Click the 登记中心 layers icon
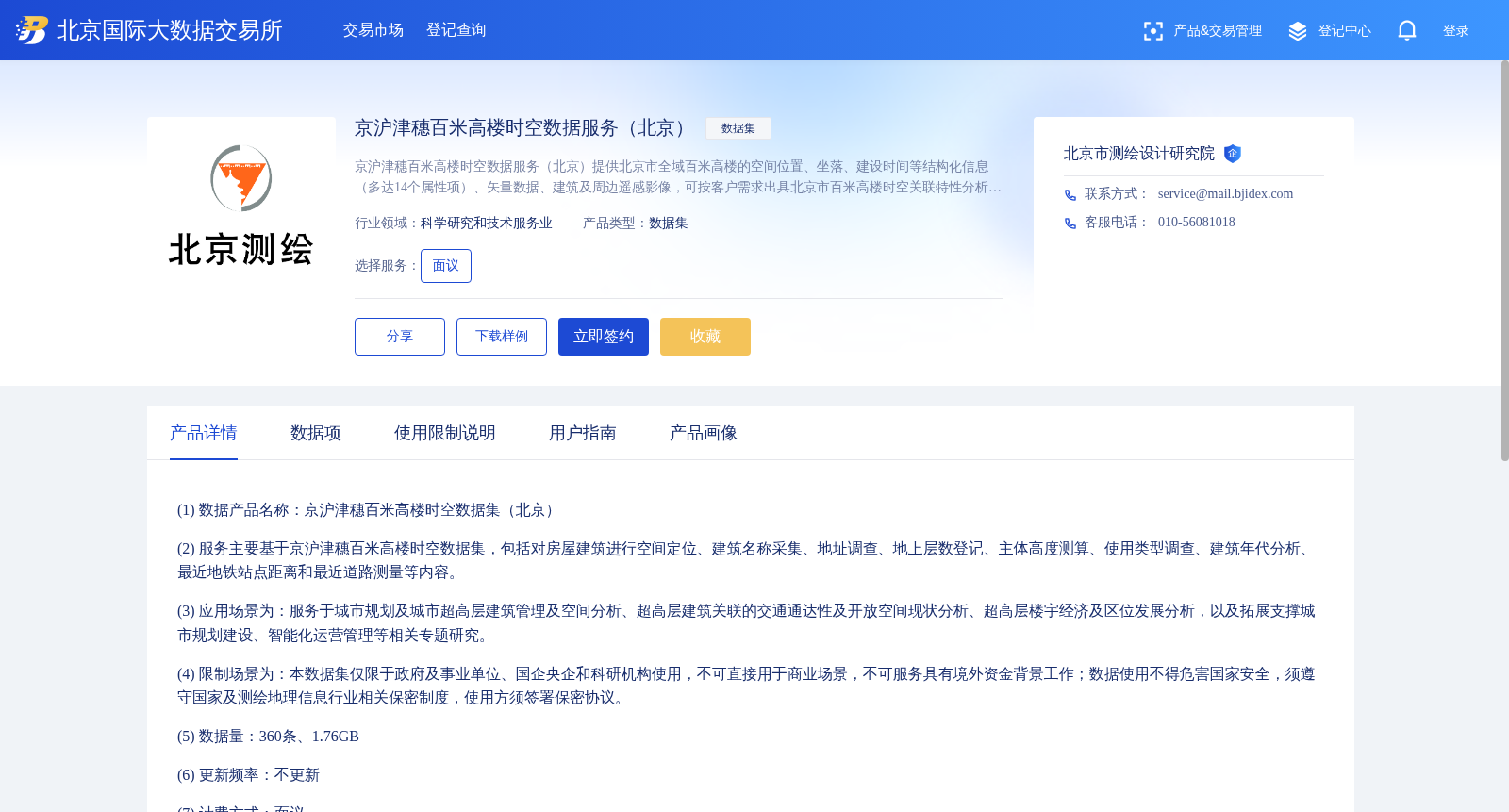 (1298, 31)
